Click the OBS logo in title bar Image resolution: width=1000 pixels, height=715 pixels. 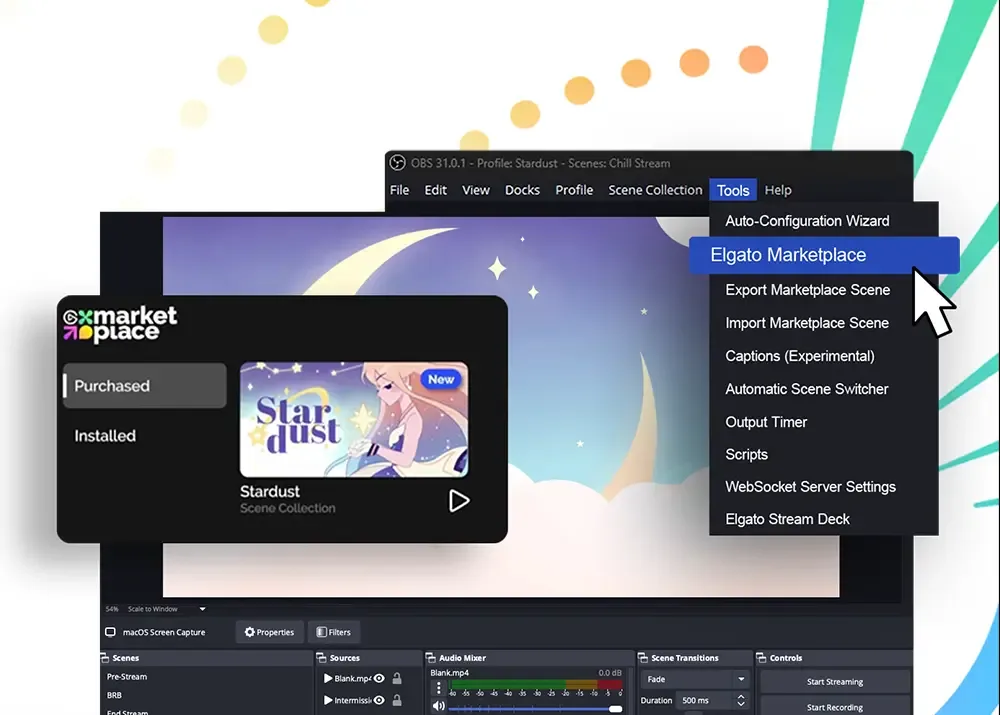397,163
